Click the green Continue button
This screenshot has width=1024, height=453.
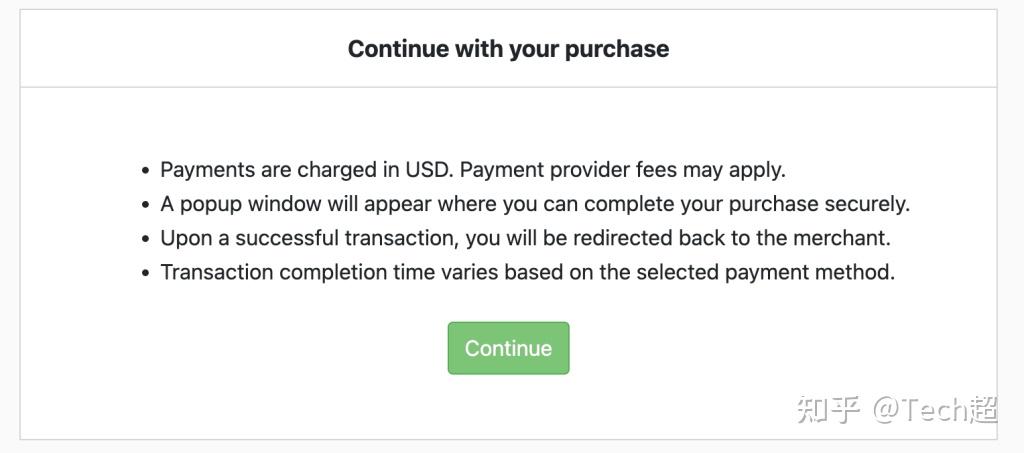tap(508, 348)
